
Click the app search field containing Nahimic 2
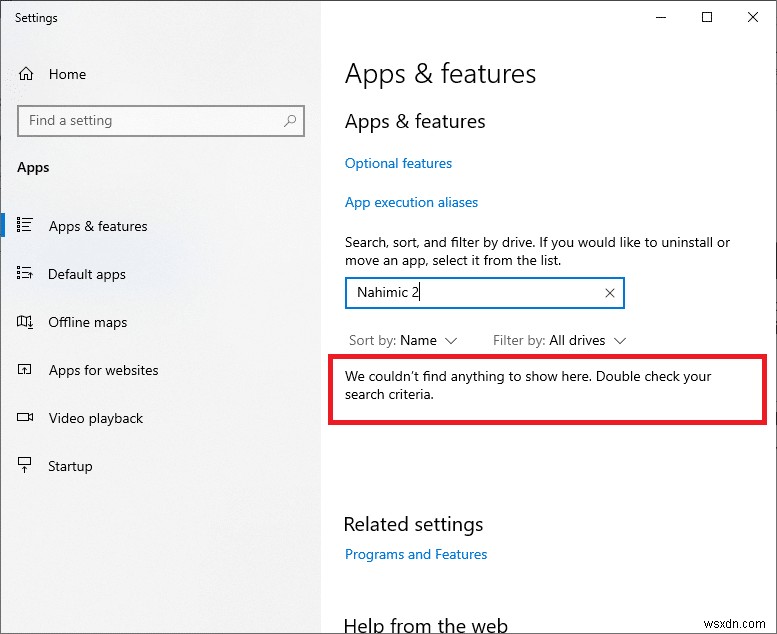coord(470,293)
